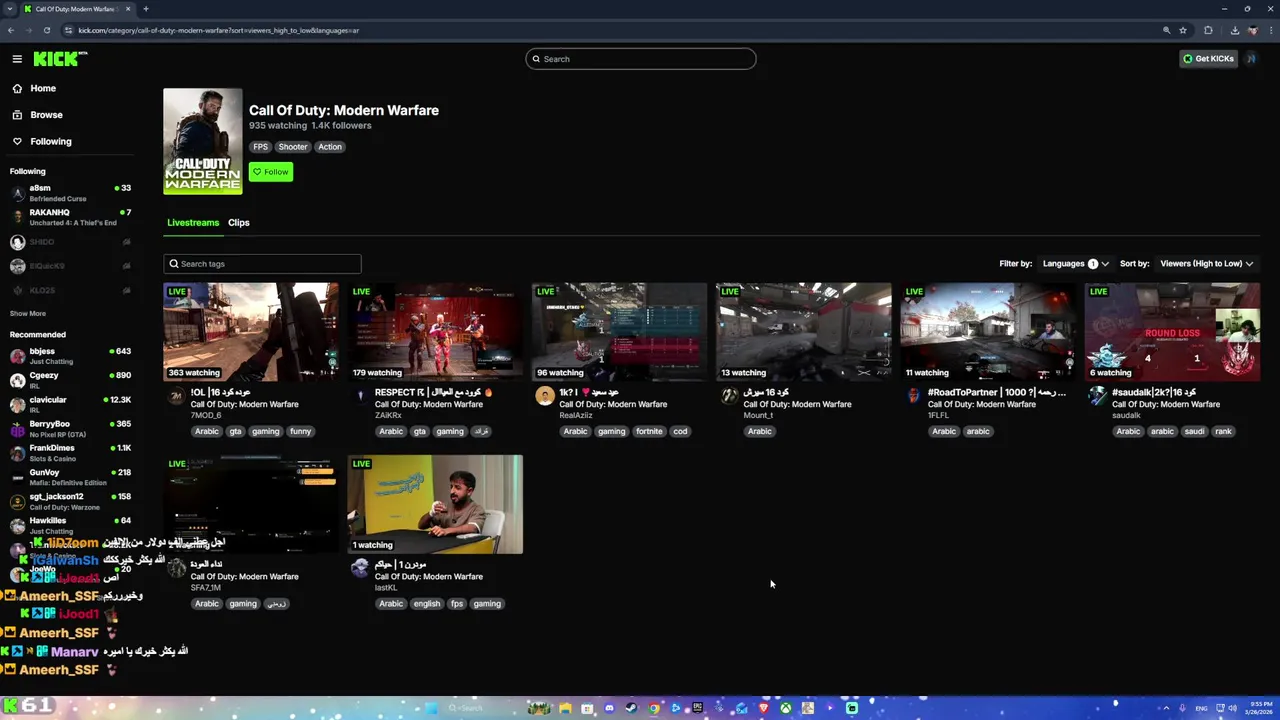
Task: Click lastKL channel avatar
Action: click(361, 568)
